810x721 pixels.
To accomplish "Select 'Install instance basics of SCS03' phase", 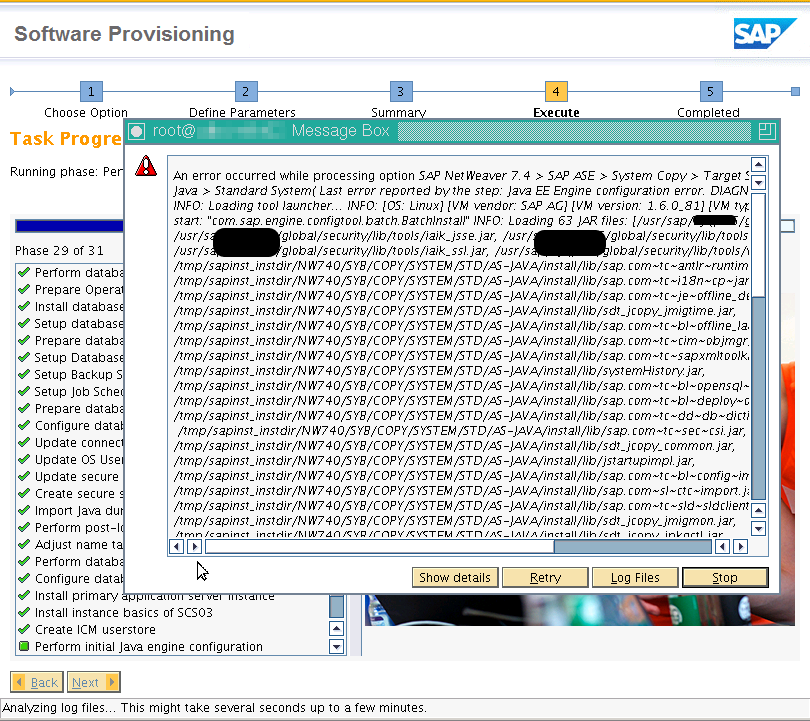I will coord(123,613).
